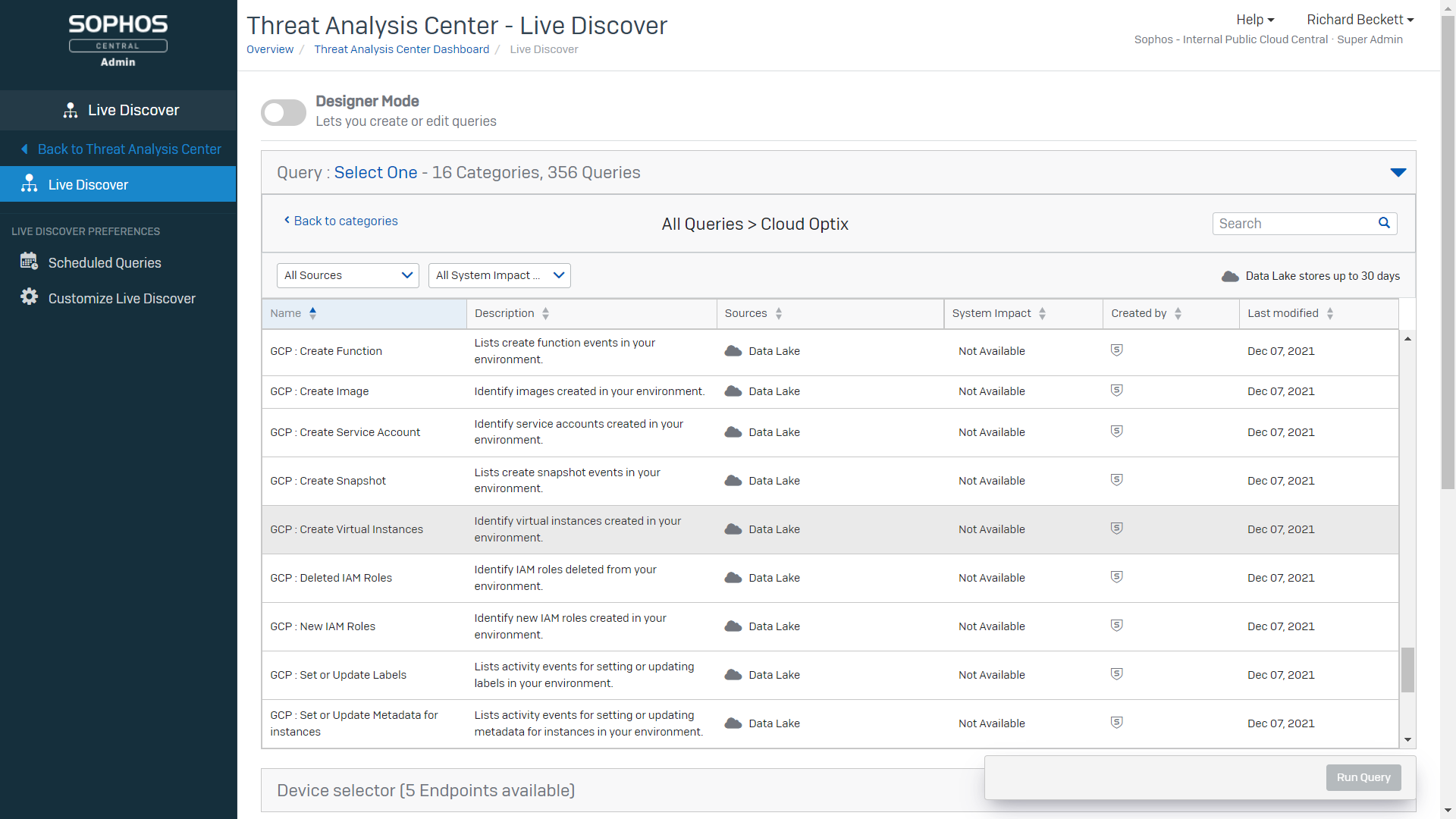This screenshot has height=819, width=1456.
Task: Collapse the Query section arrow
Action: pos(1398,173)
